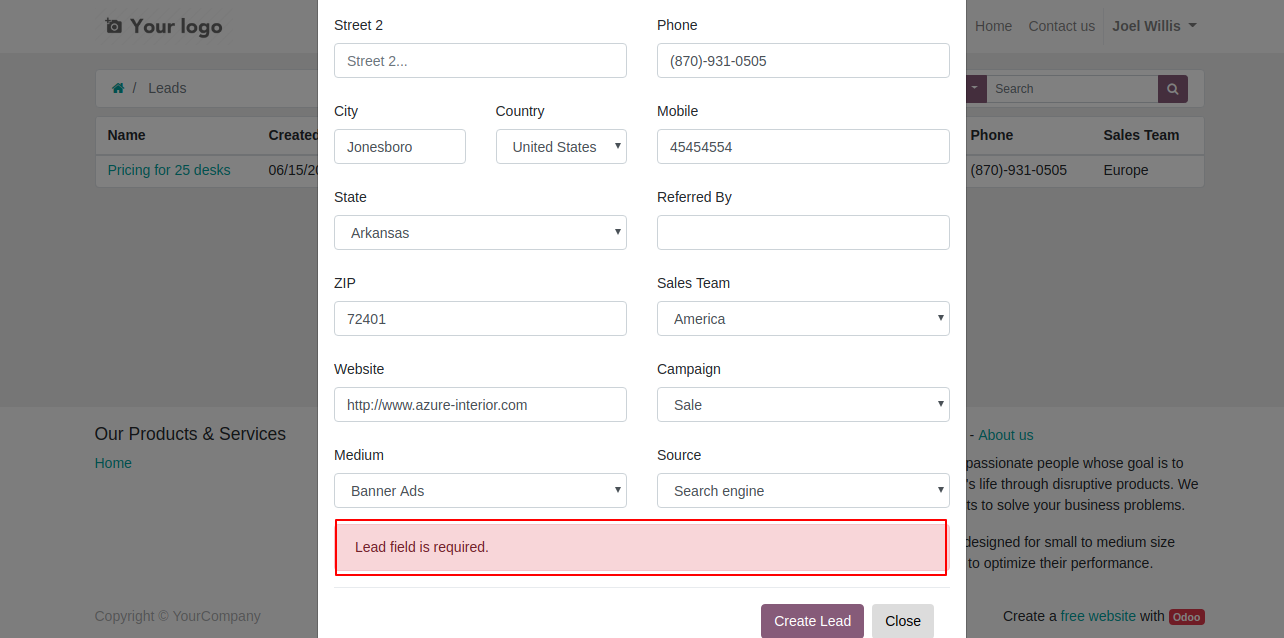Click the Street 2 input field
This screenshot has height=638, width=1284.
tap(480, 61)
